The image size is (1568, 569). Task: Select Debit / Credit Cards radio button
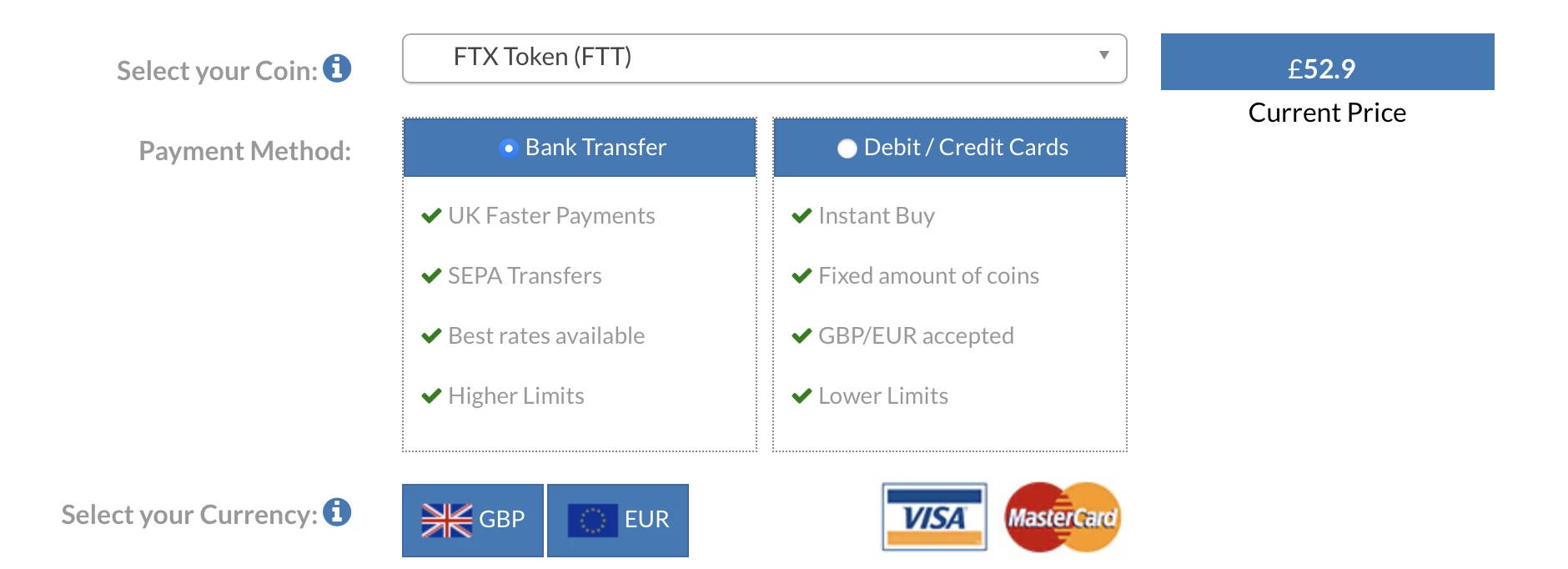pyautogui.click(x=847, y=149)
